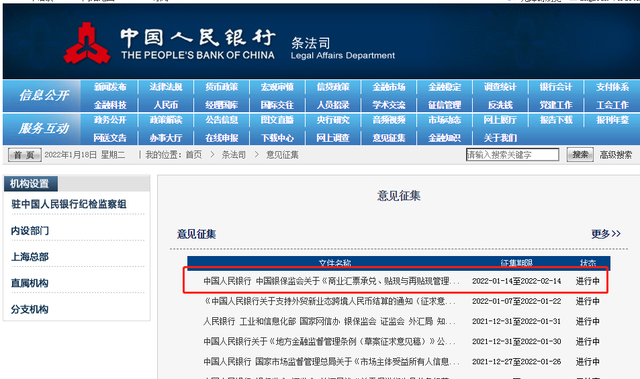Open the 金融知识 menu item
Screen dimensions: 640x379
click(444, 138)
